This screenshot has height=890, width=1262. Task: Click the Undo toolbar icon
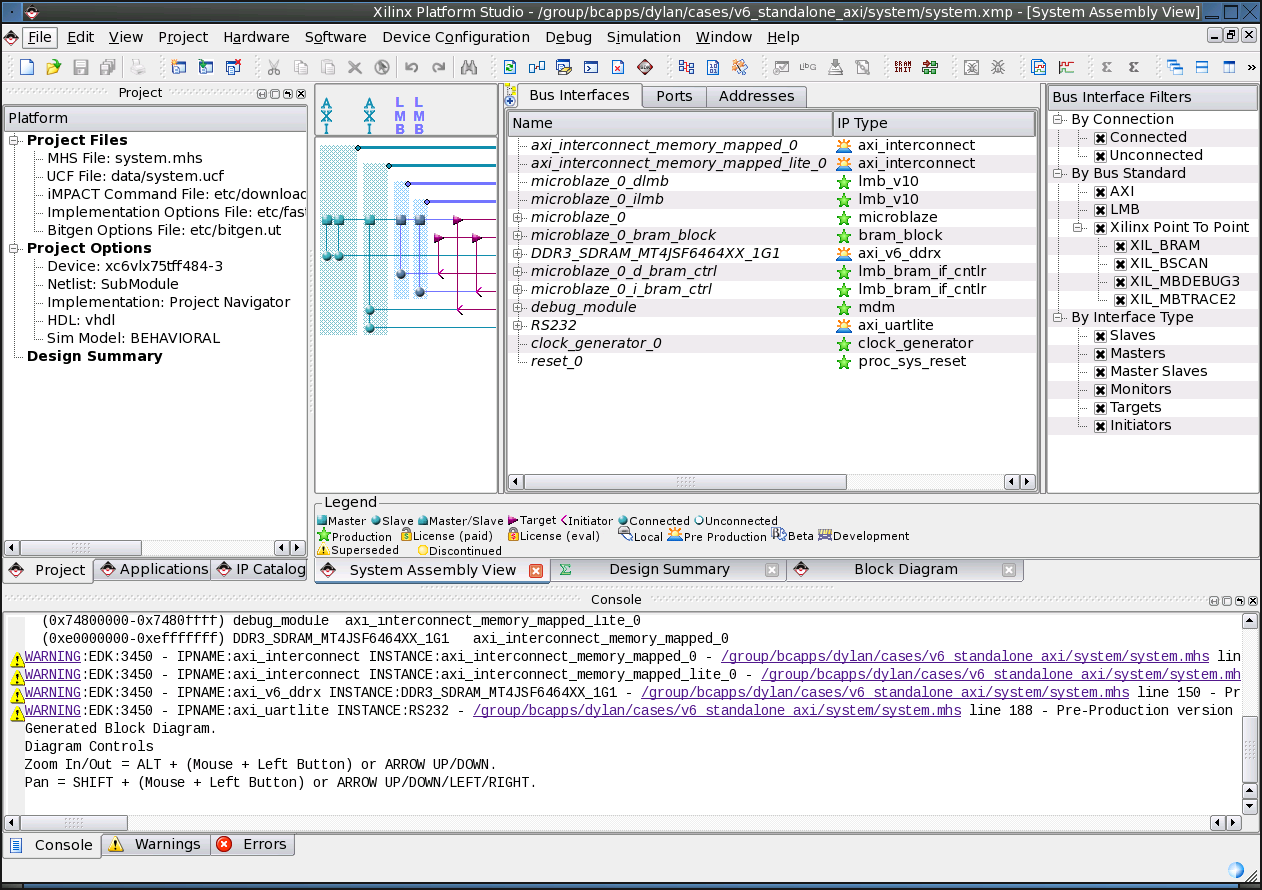coord(411,67)
